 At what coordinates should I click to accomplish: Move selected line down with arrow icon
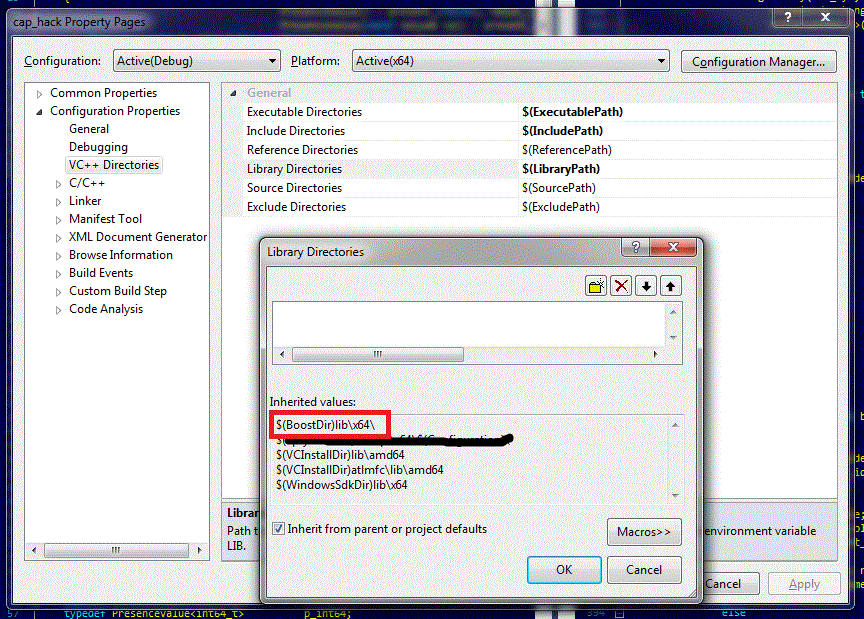tap(646, 285)
